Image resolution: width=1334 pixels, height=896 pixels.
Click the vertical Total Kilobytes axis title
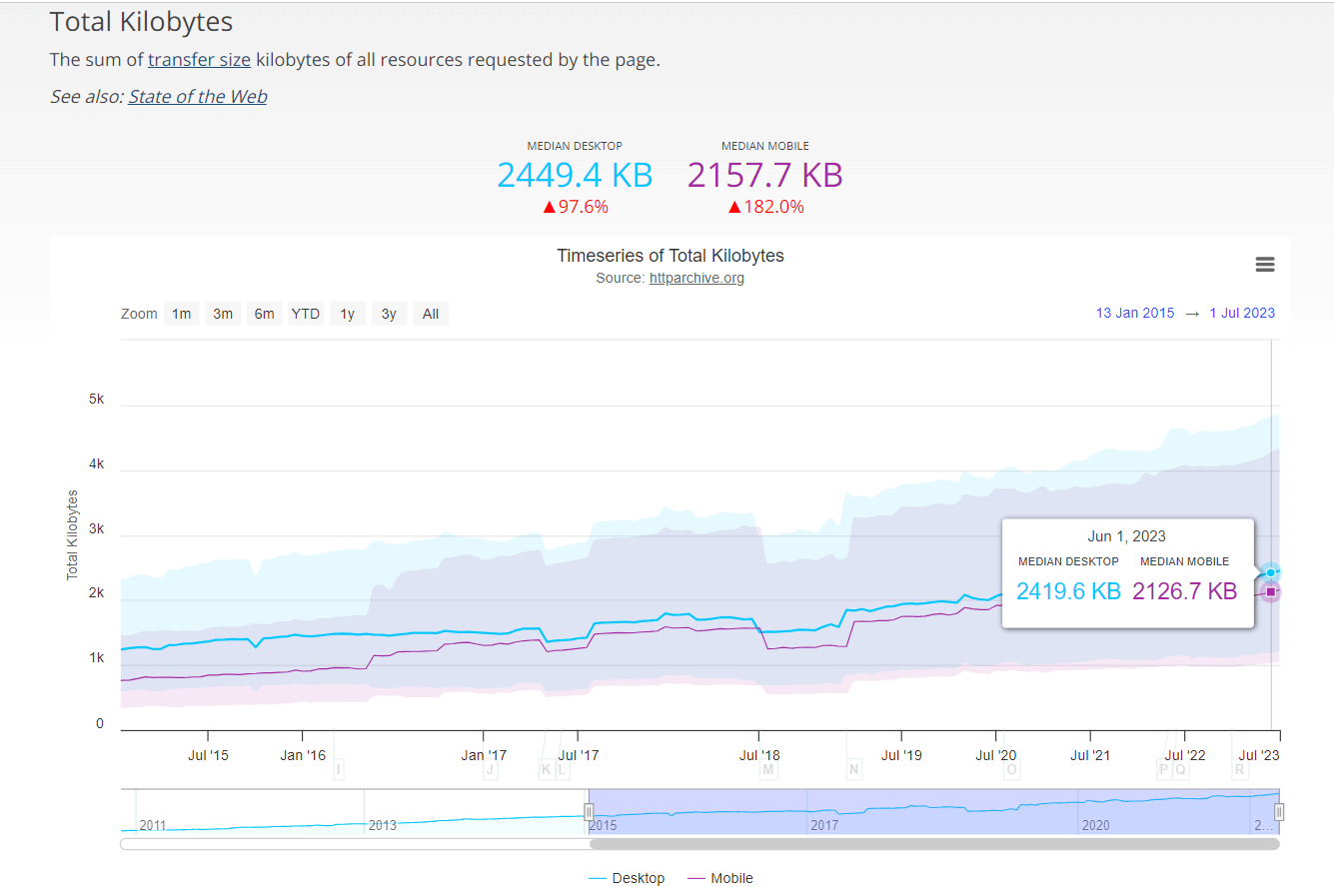(x=72, y=534)
